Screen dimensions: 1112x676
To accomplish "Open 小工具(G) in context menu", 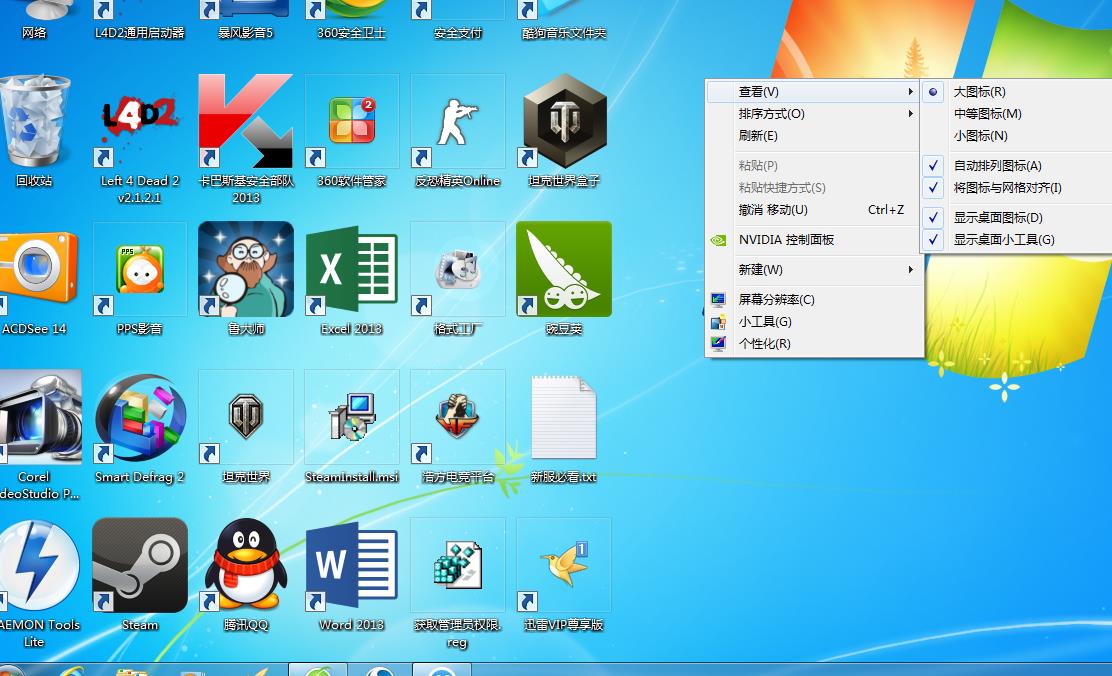I will tap(813, 321).
